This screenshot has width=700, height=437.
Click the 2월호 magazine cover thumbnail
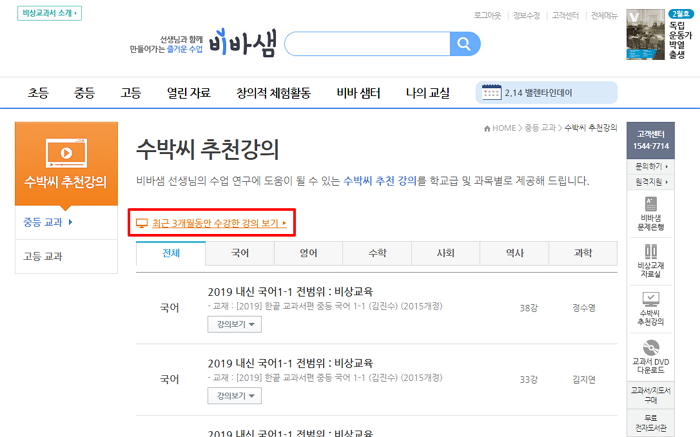click(645, 34)
